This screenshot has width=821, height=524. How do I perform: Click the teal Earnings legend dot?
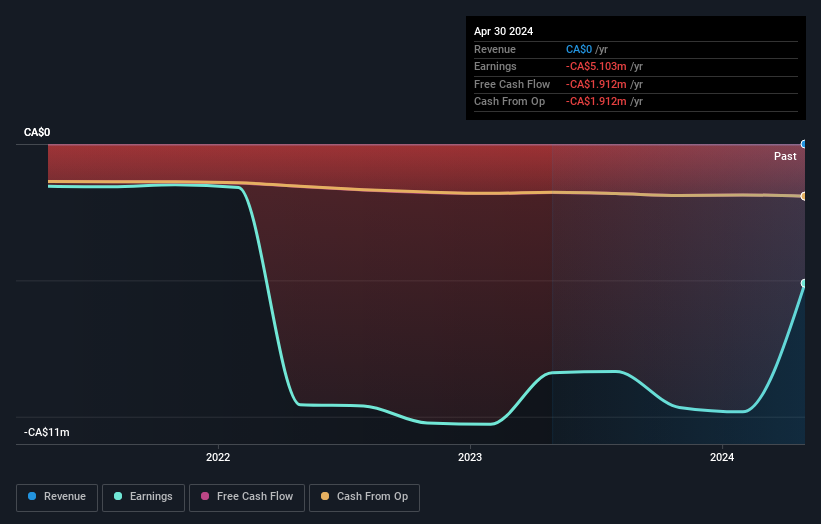(x=118, y=496)
